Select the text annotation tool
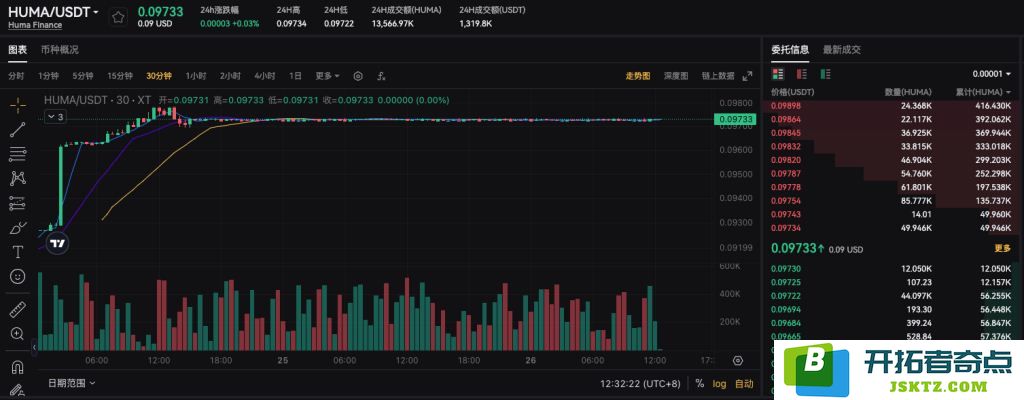Viewport: 1024px width, 400px height. click(18, 252)
